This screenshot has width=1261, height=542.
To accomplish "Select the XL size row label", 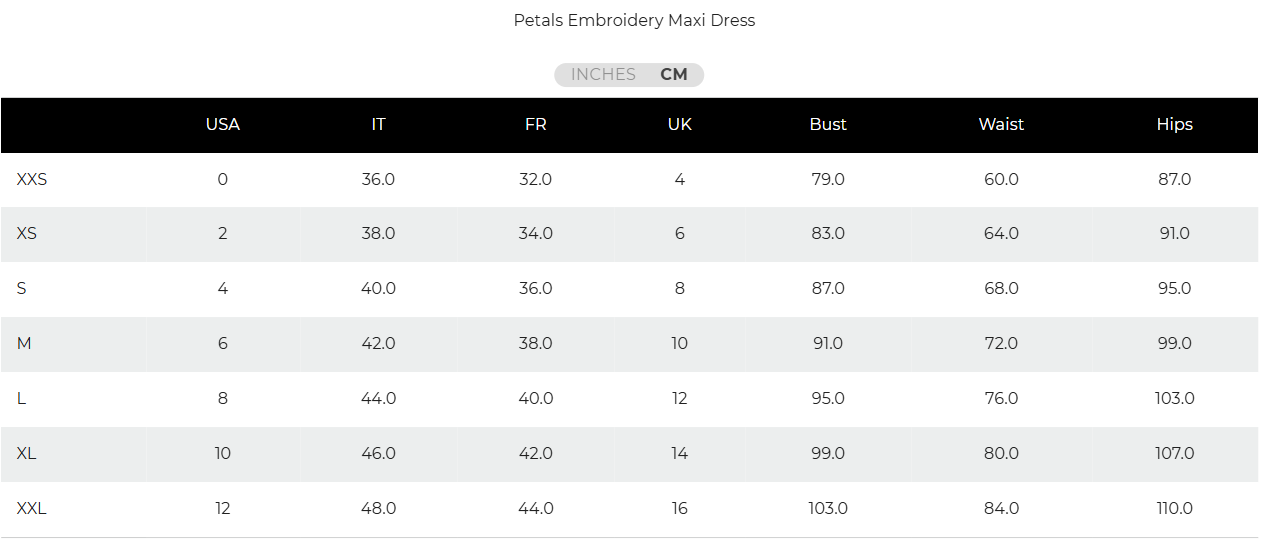I will pyautogui.click(x=27, y=454).
